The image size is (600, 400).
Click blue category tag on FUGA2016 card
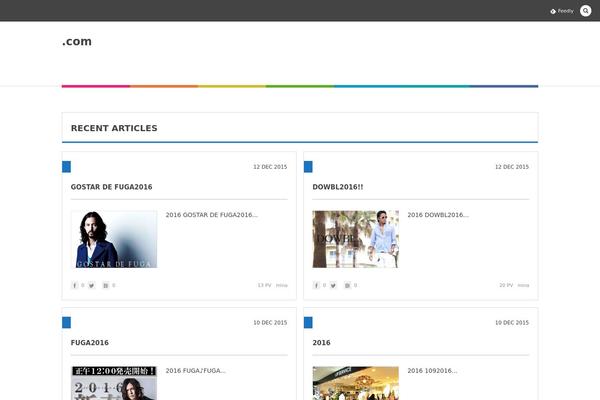coord(66,323)
